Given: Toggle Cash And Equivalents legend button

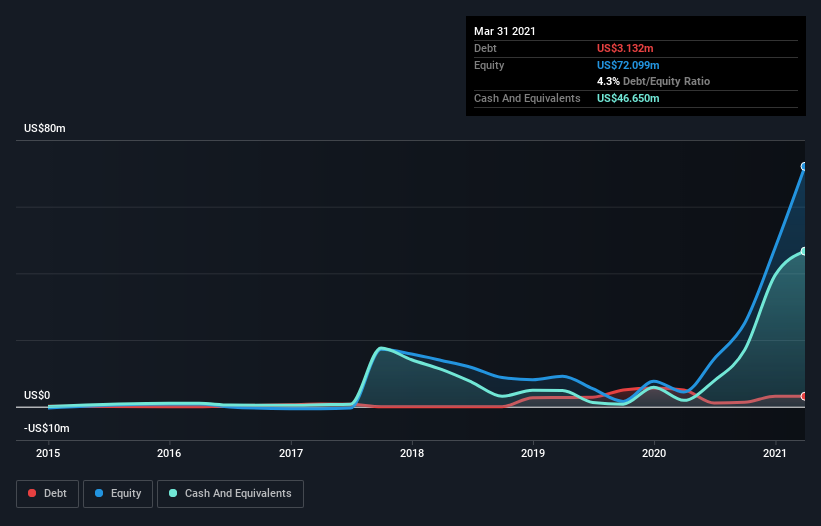Looking at the screenshot, I should pos(230,494).
